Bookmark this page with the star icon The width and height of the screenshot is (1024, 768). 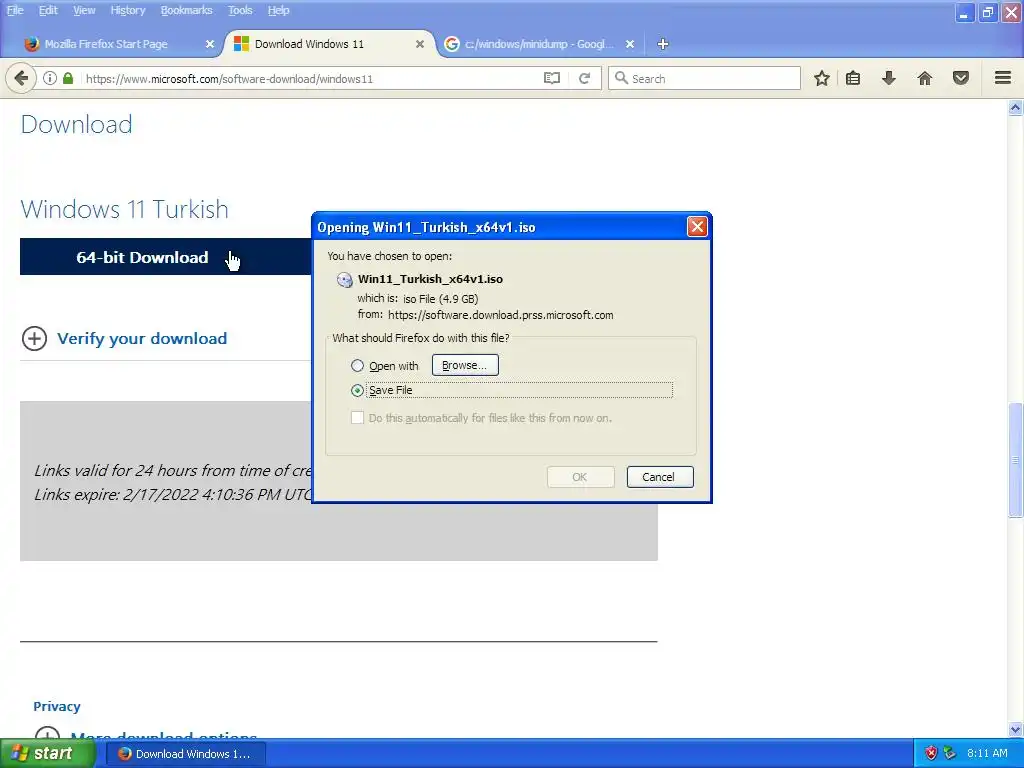click(x=822, y=78)
